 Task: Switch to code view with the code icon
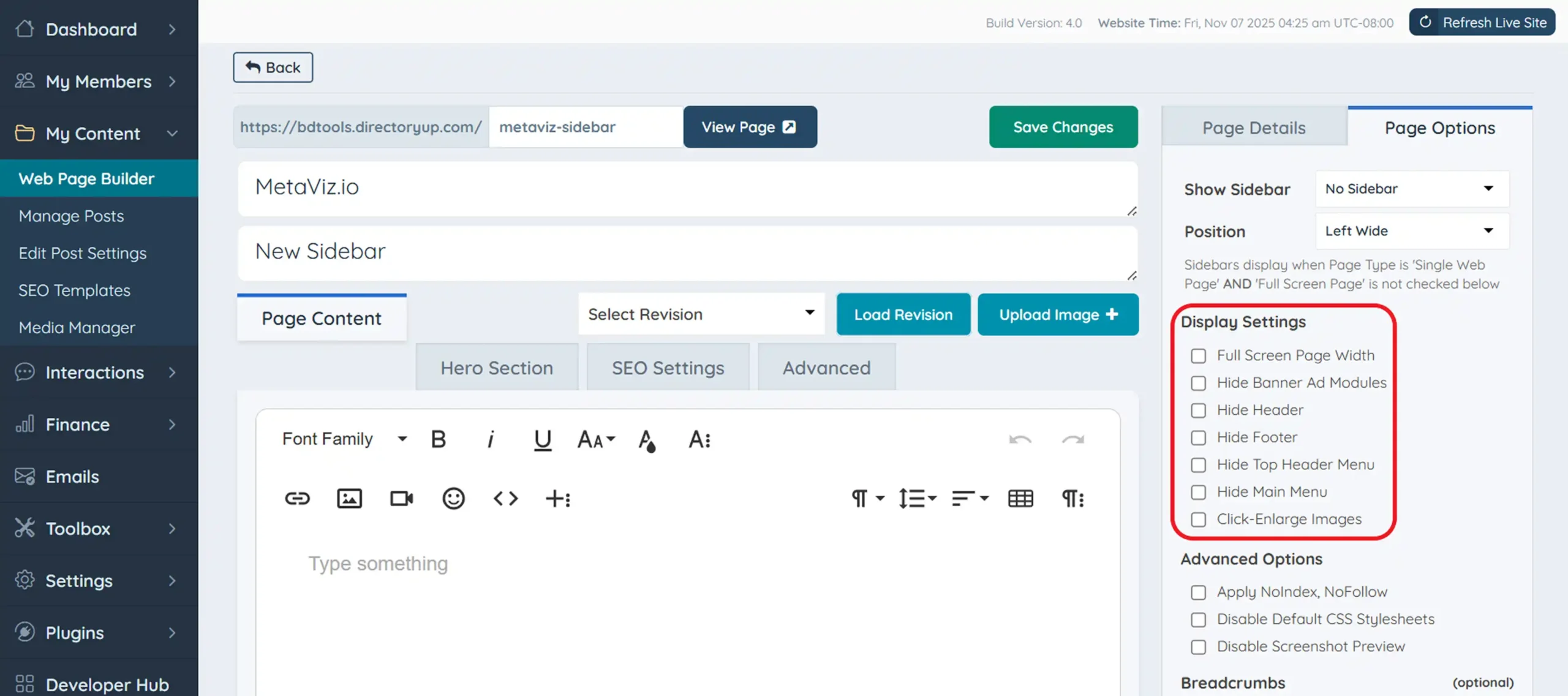(505, 498)
